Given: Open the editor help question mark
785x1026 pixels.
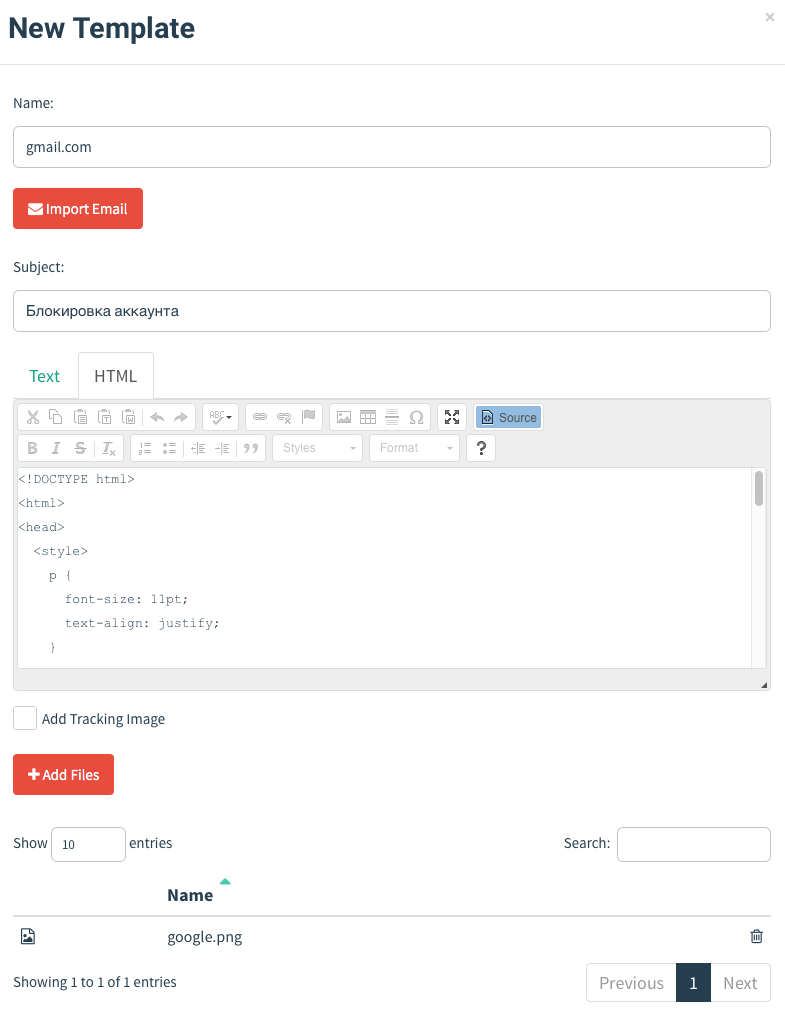Looking at the screenshot, I should [481, 448].
